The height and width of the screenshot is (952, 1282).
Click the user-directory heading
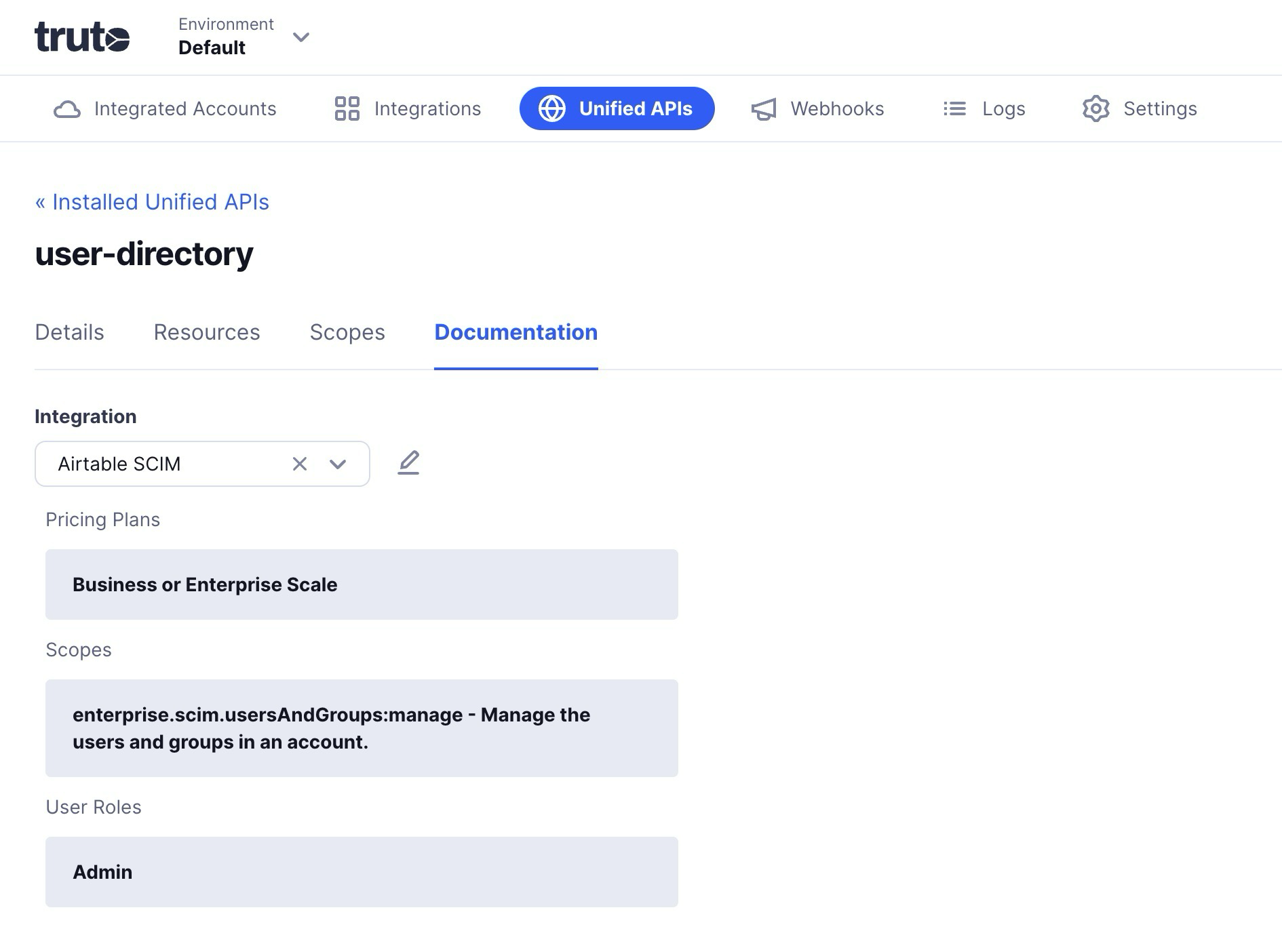pos(144,254)
